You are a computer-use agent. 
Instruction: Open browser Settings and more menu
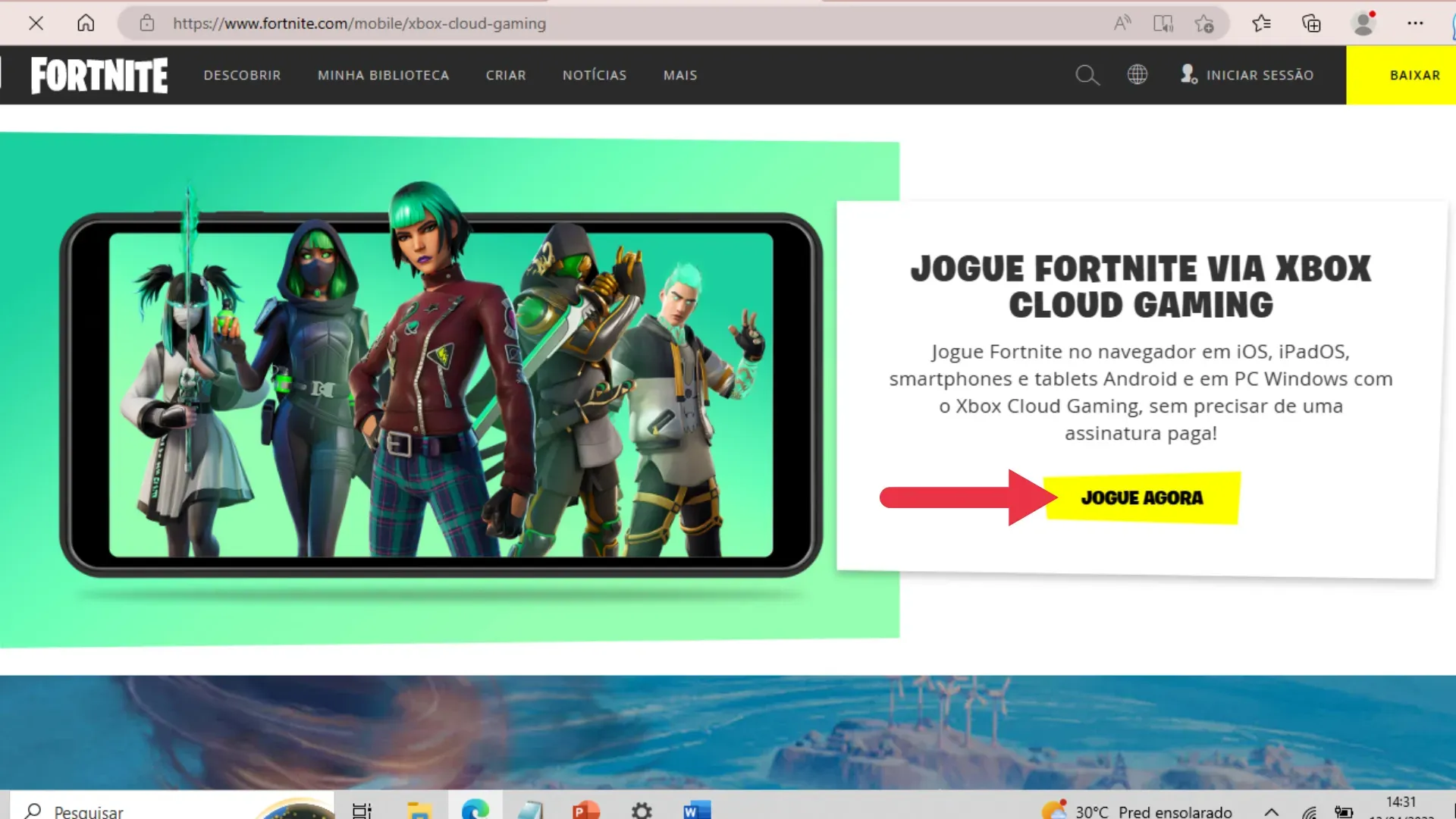[1415, 24]
